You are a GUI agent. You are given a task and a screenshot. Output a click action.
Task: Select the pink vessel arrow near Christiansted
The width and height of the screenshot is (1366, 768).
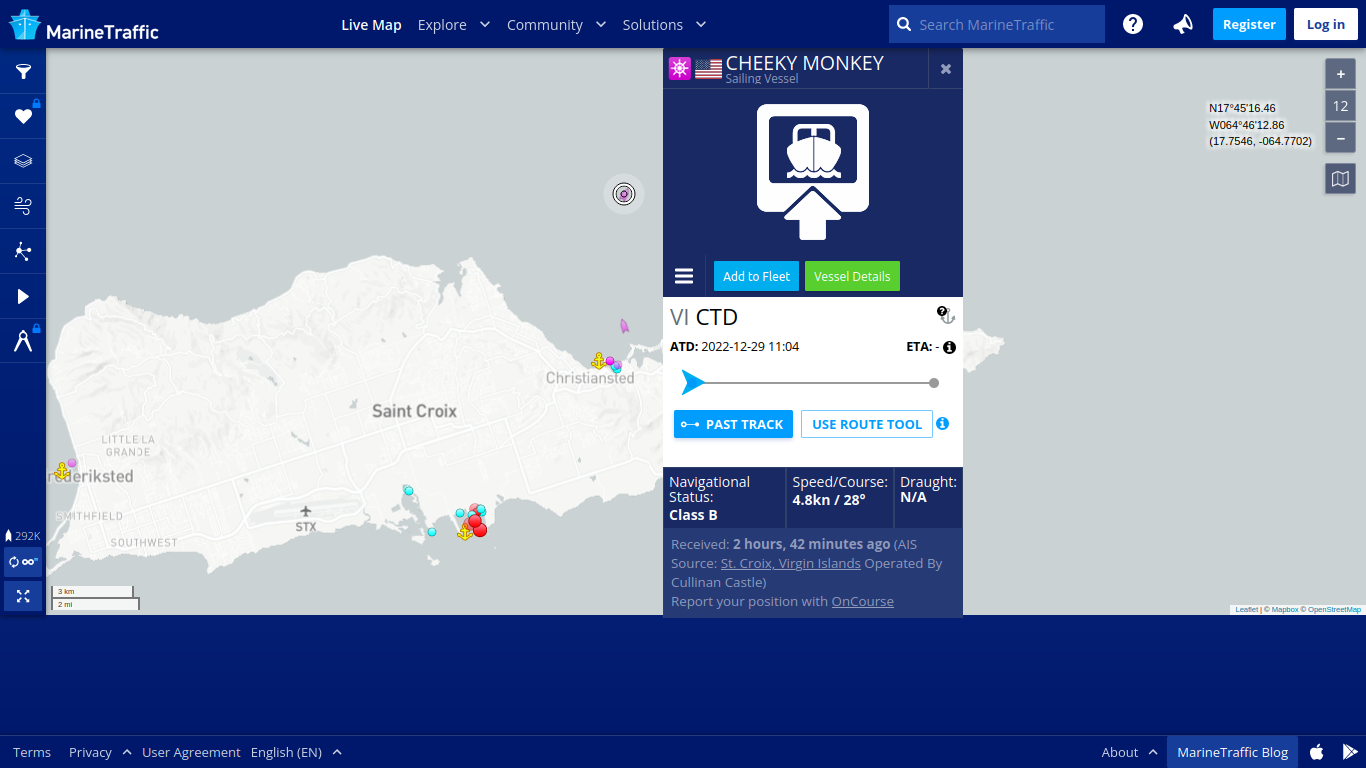point(624,326)
